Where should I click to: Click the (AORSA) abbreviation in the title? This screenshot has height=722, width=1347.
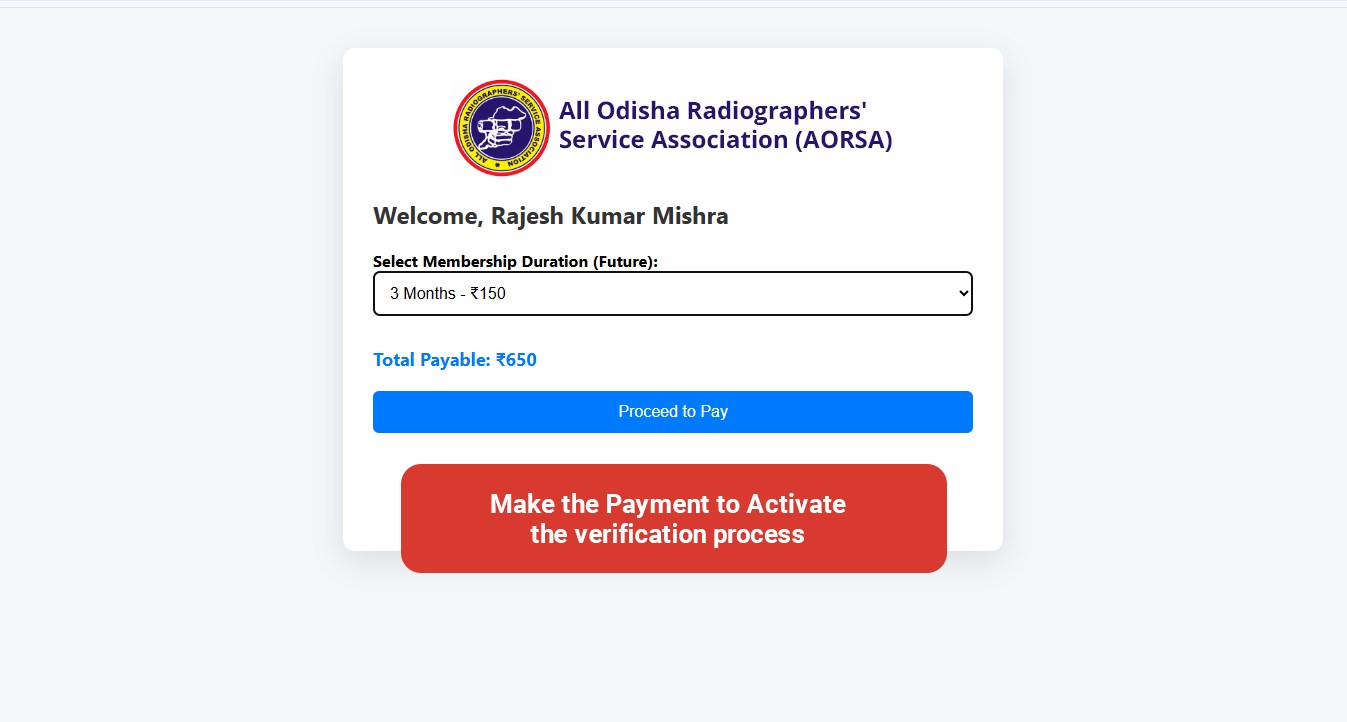843,140
